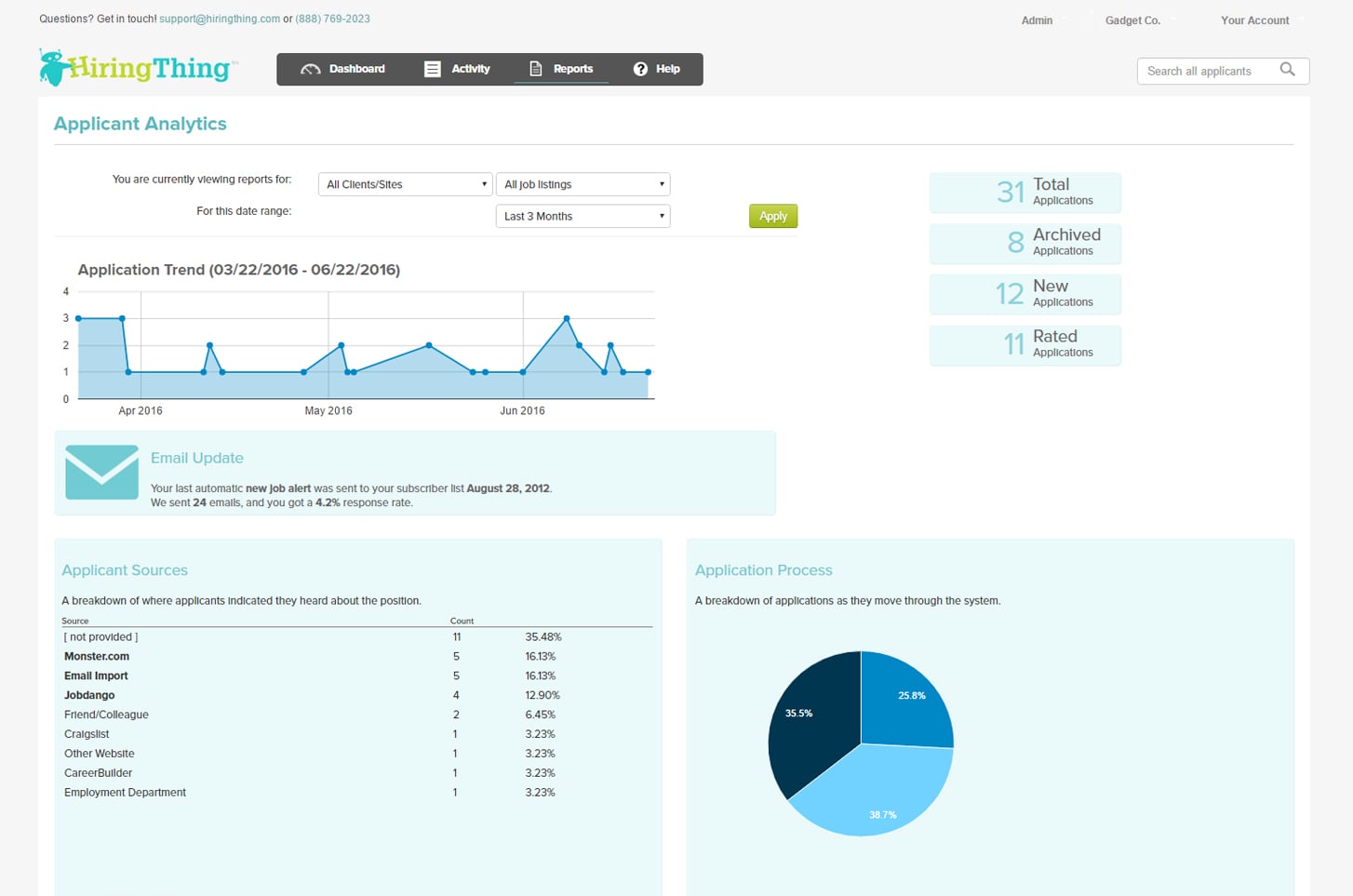The image size is (1353, 896).
Task: Expand the All Clients/Sites dropdown
Action: [405, 184]
